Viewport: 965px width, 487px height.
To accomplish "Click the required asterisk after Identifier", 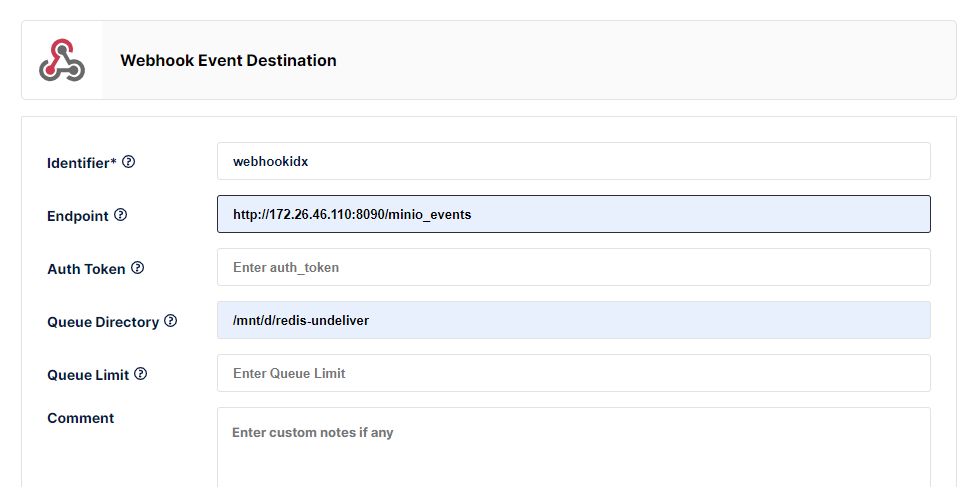I will tap(114, 161).
